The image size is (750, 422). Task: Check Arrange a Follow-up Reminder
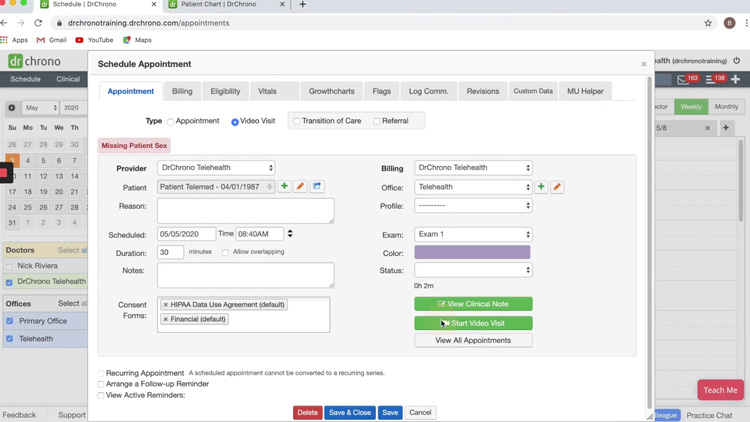(x=100, y=384)
